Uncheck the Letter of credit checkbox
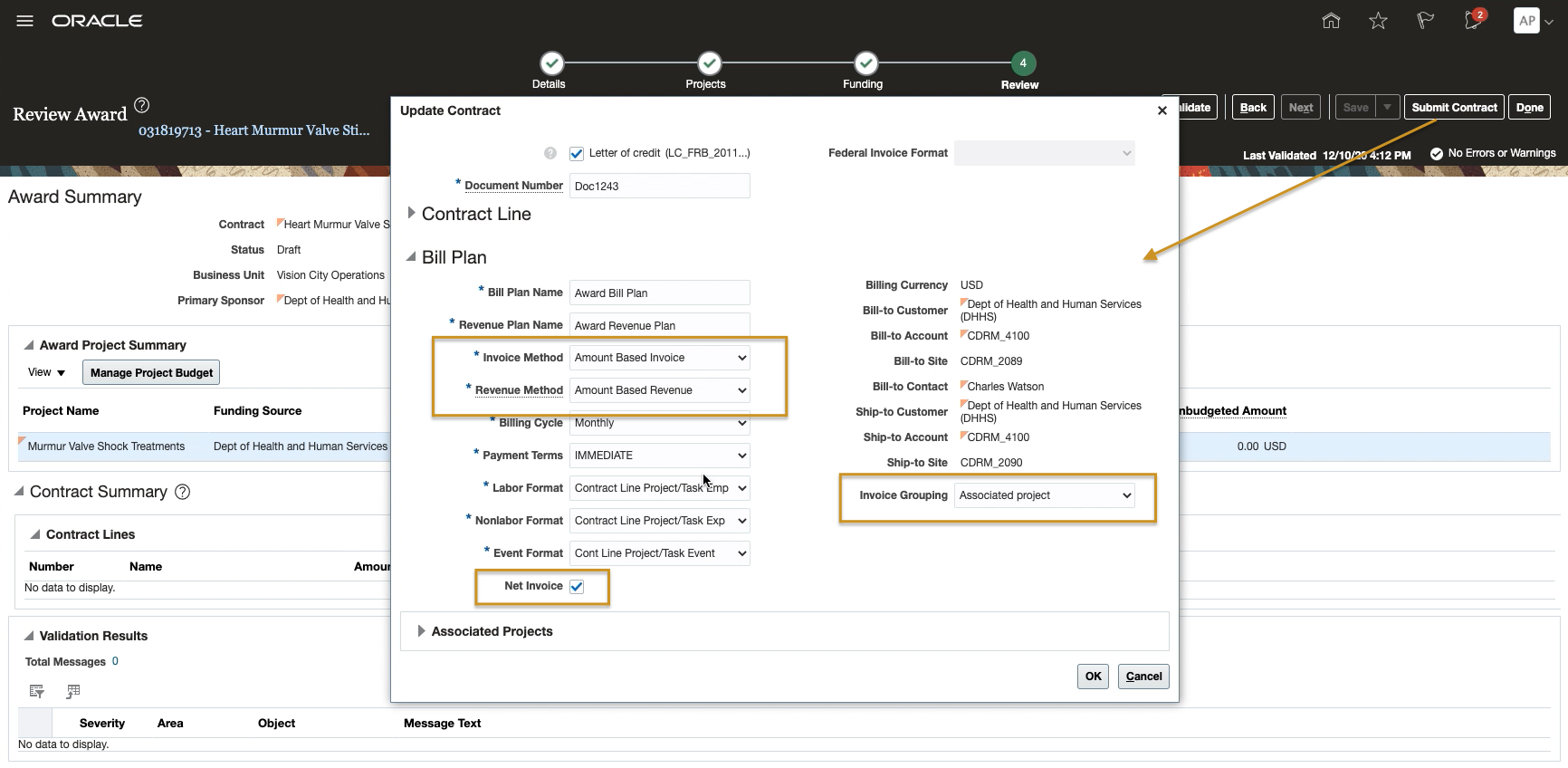This screenshot has height=768, width=1568. click(x=577, y=154)
